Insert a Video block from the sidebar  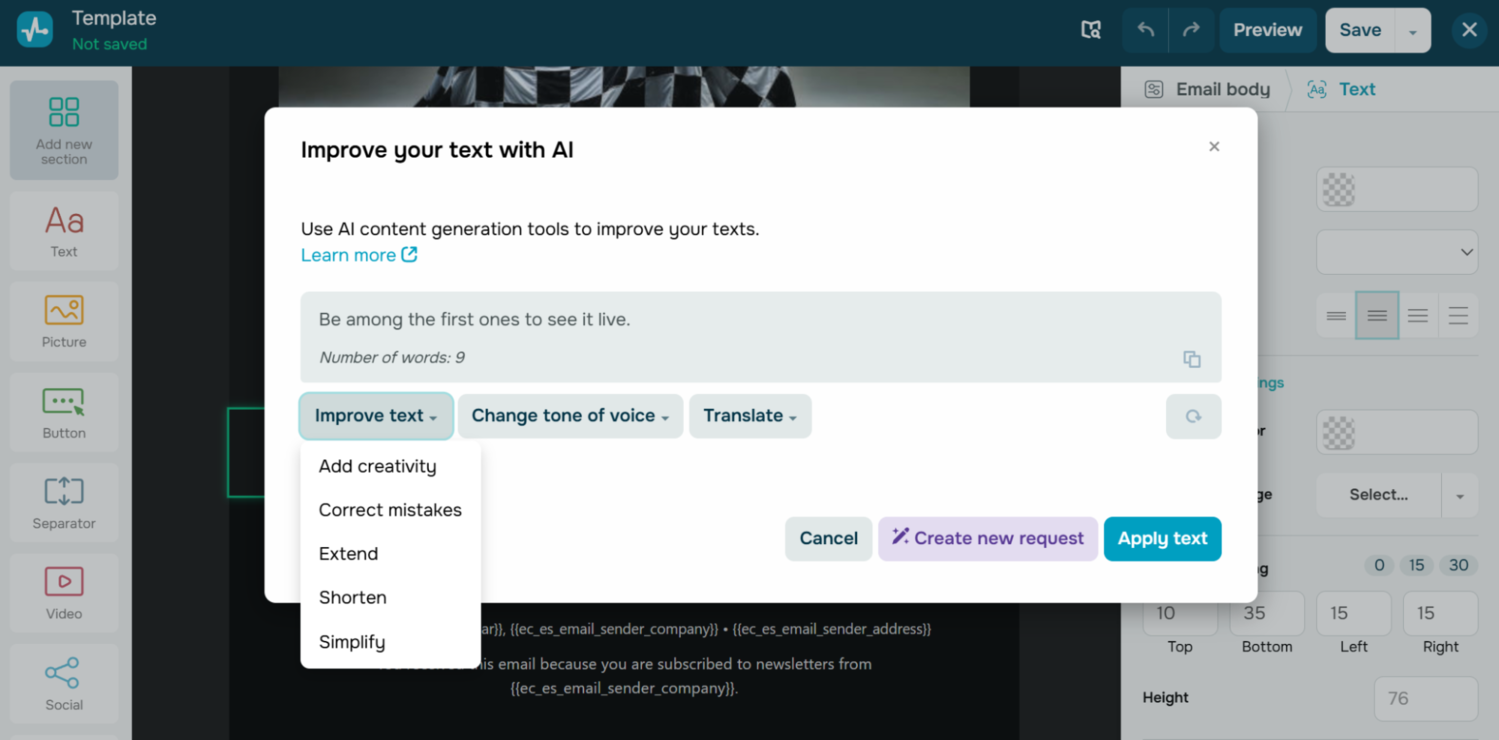[x=63, y=592]
